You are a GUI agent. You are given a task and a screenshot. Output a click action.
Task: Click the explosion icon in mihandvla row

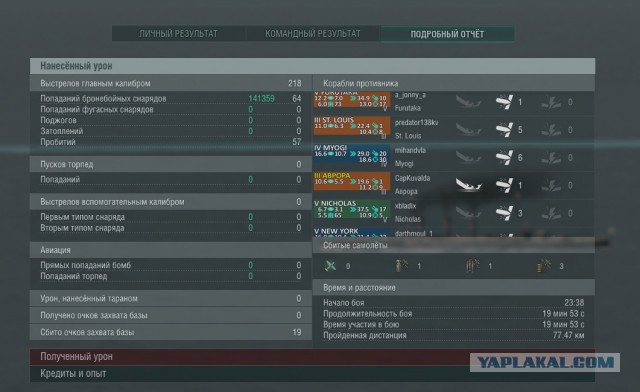point(551,158)
